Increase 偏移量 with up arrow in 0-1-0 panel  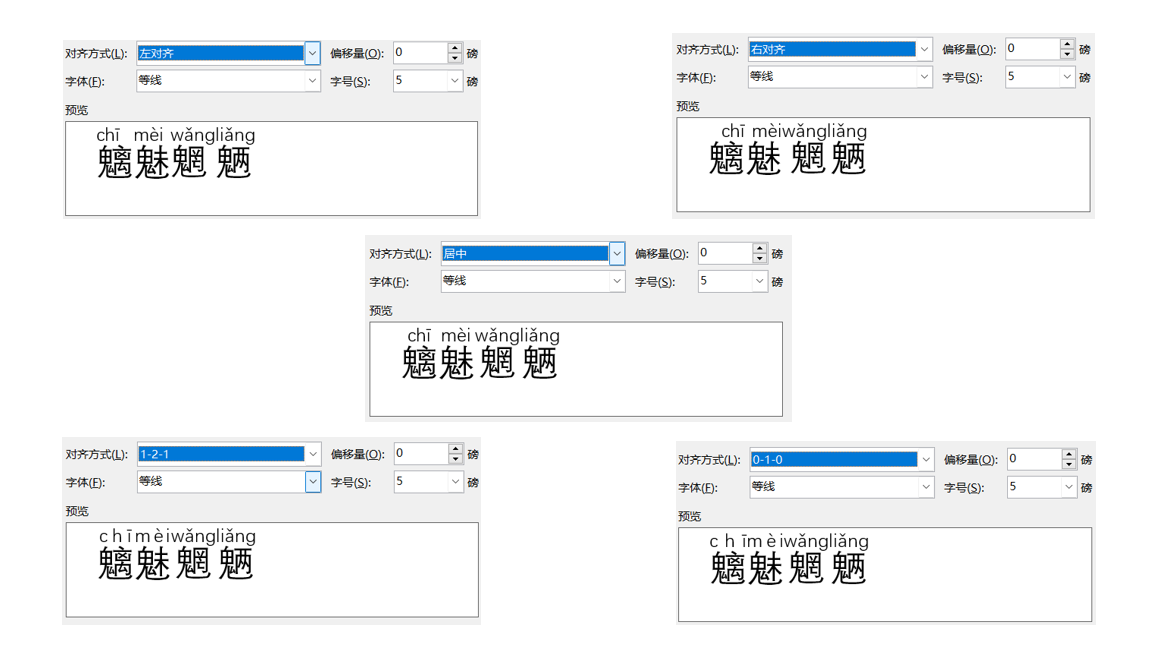pos(1069,454)
